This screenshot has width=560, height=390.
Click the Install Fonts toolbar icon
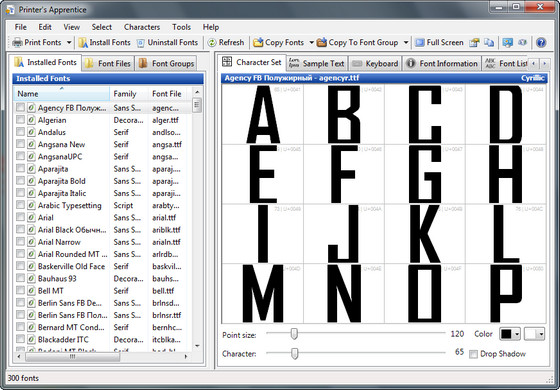(83, 42)
